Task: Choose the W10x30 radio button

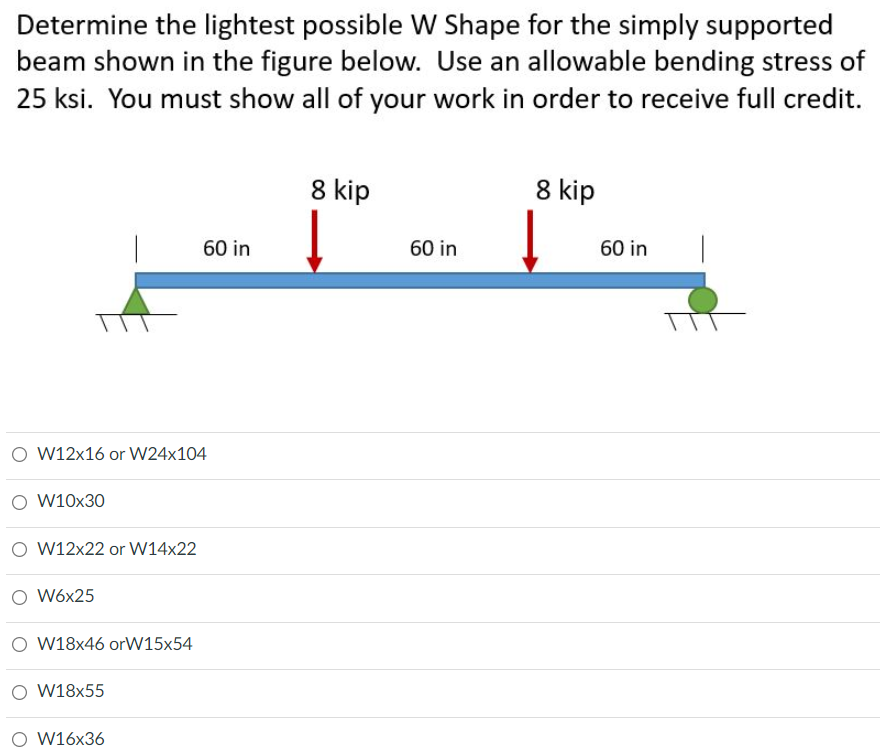Action: click(x=20, y=501)
